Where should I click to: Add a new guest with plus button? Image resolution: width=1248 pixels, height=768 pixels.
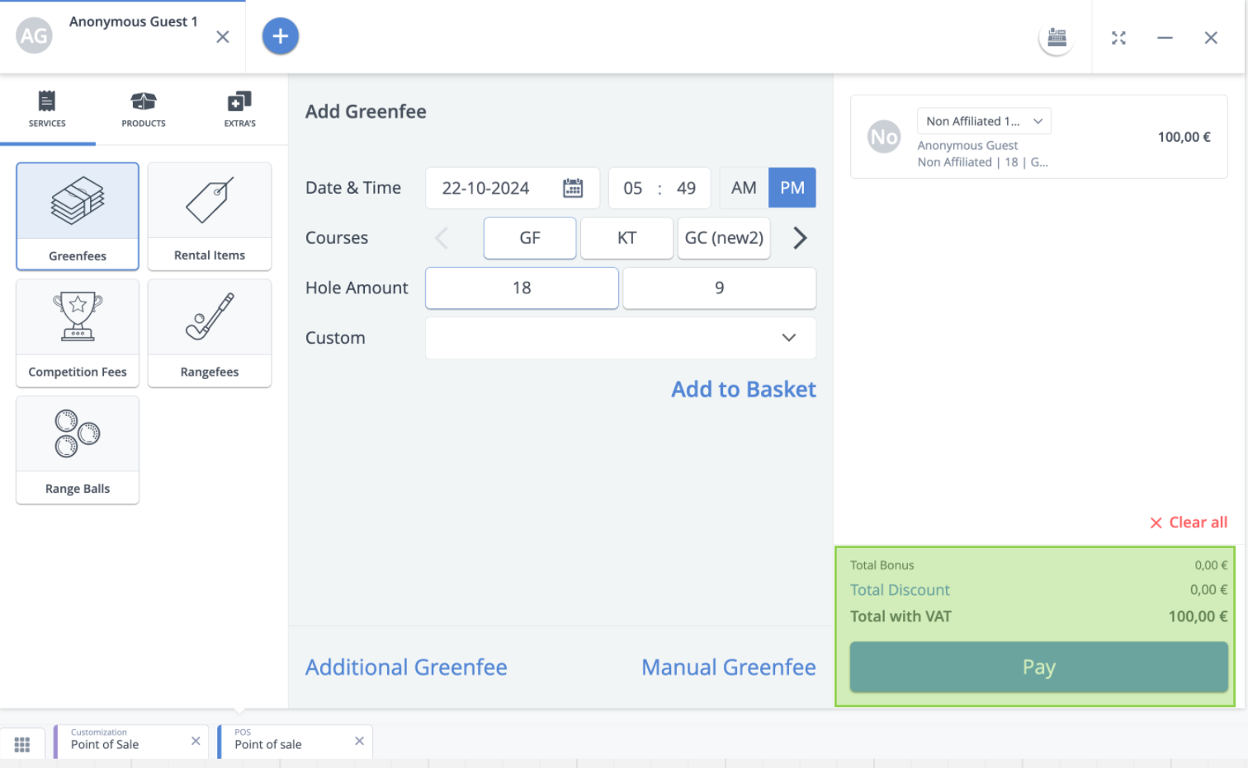tap(280, 37)
